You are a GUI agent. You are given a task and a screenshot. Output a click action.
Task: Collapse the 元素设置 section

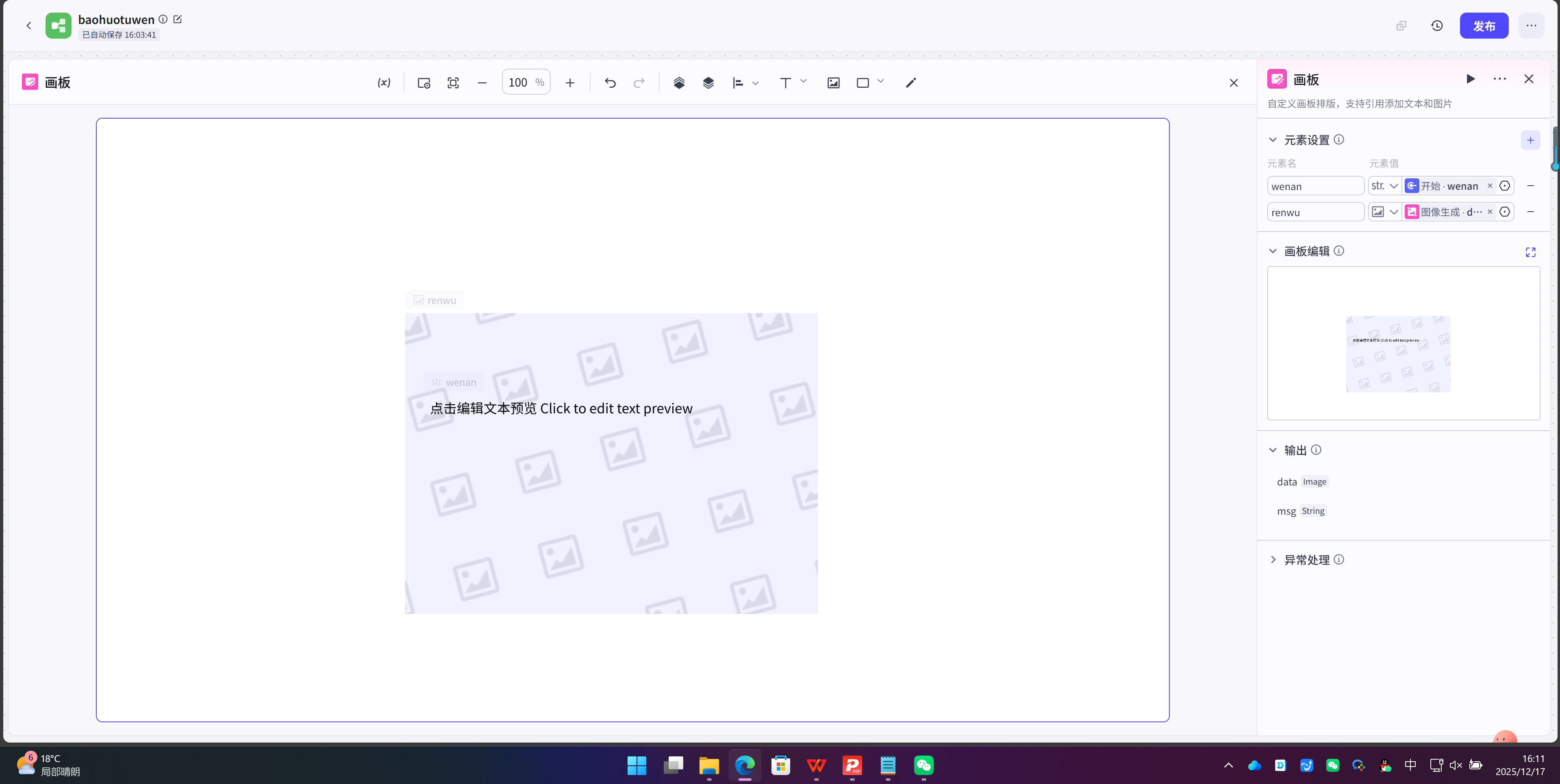(1272, 140)
